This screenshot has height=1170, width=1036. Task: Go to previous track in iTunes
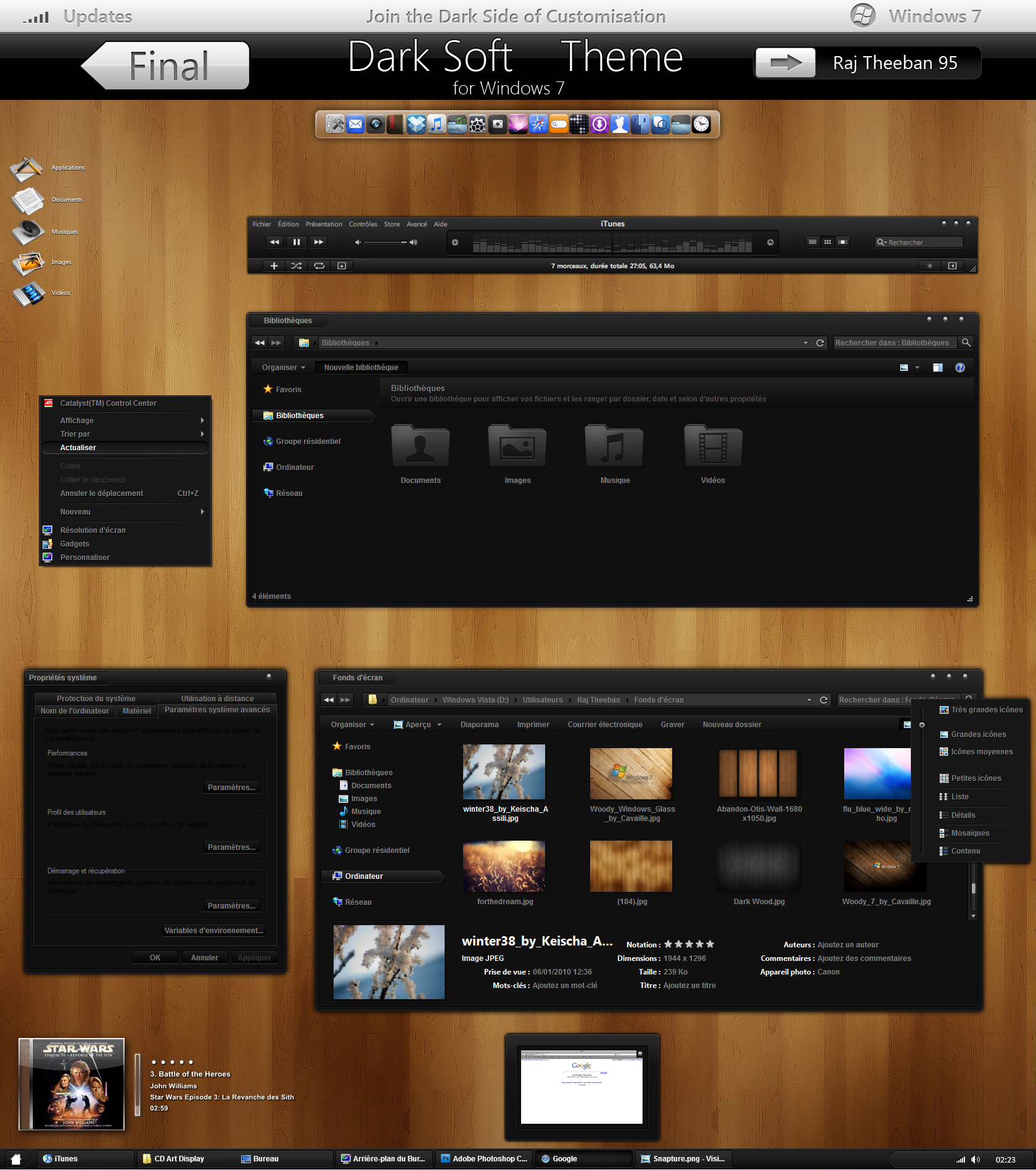click(x=275, y=242)
